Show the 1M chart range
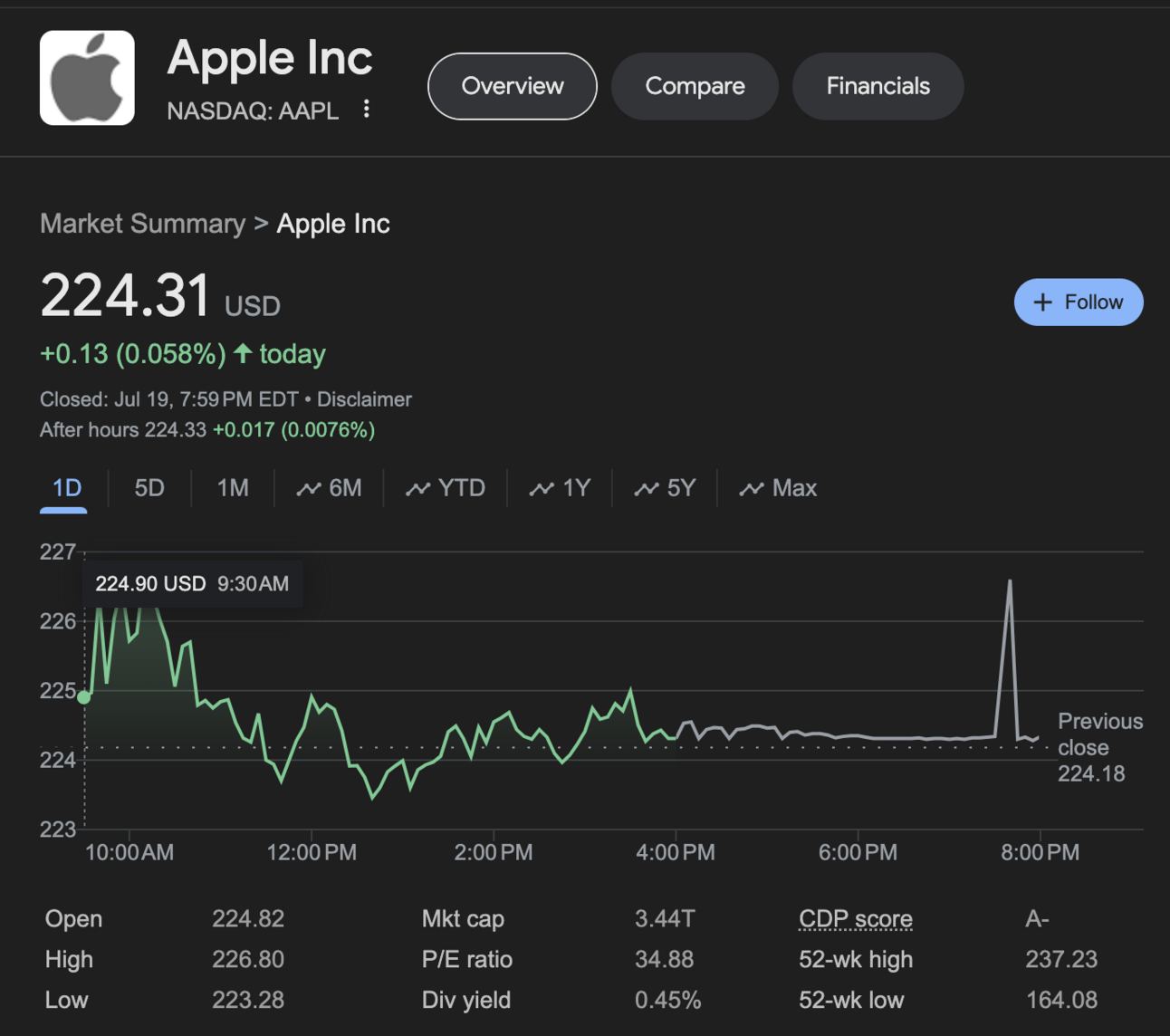The height and width of the screenshot is (1036, 1170). [233, 488]
